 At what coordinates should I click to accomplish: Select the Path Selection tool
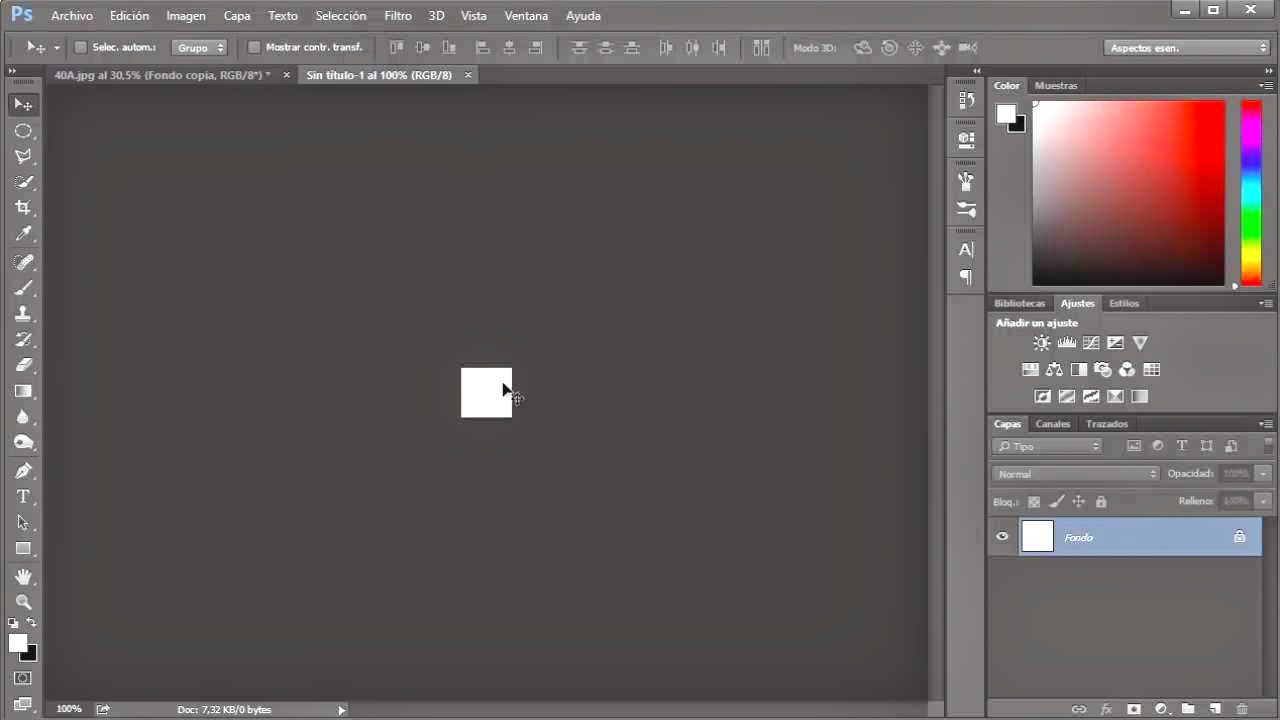click(23, 523)
